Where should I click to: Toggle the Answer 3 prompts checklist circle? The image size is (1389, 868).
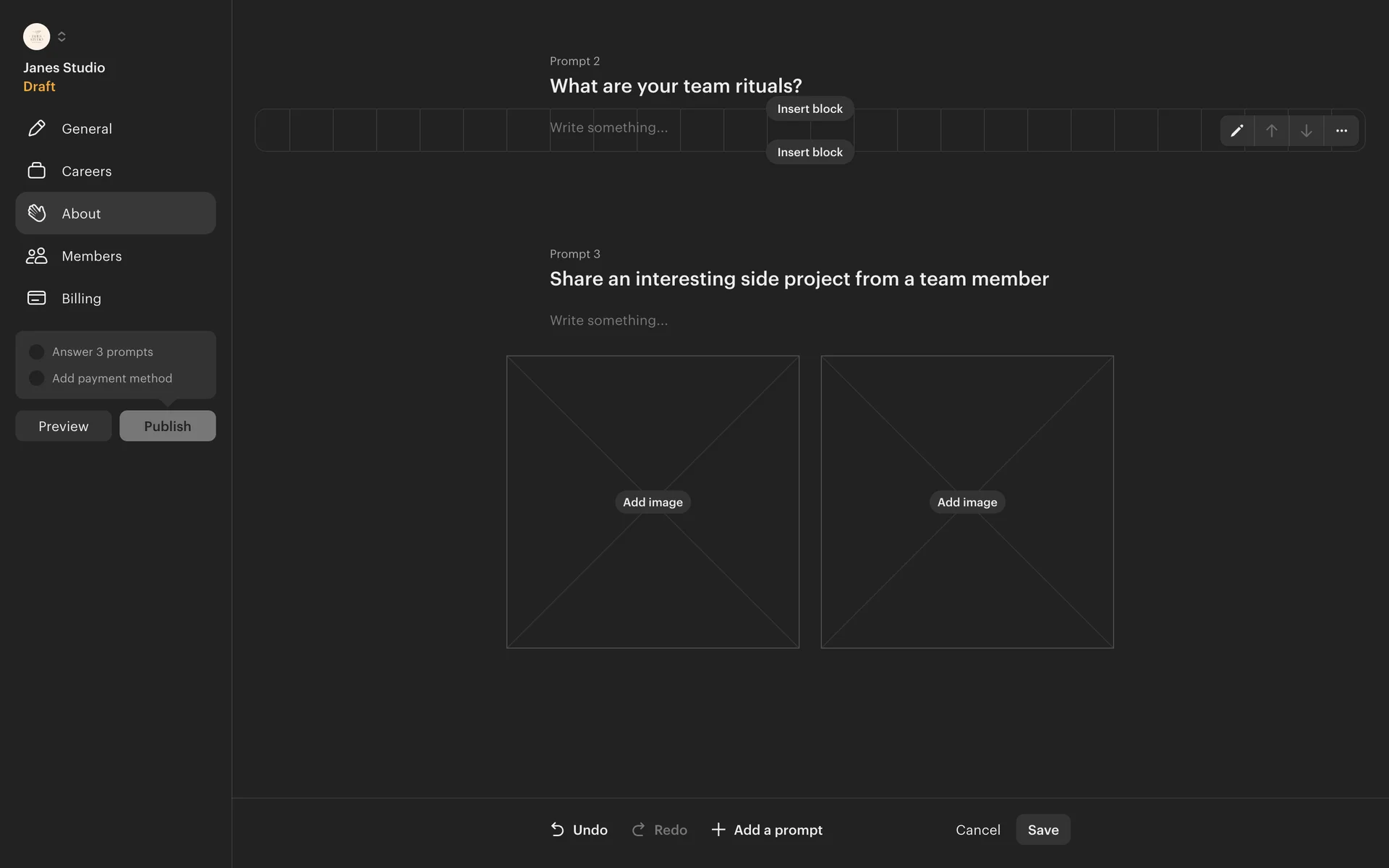tap(36, 352)
